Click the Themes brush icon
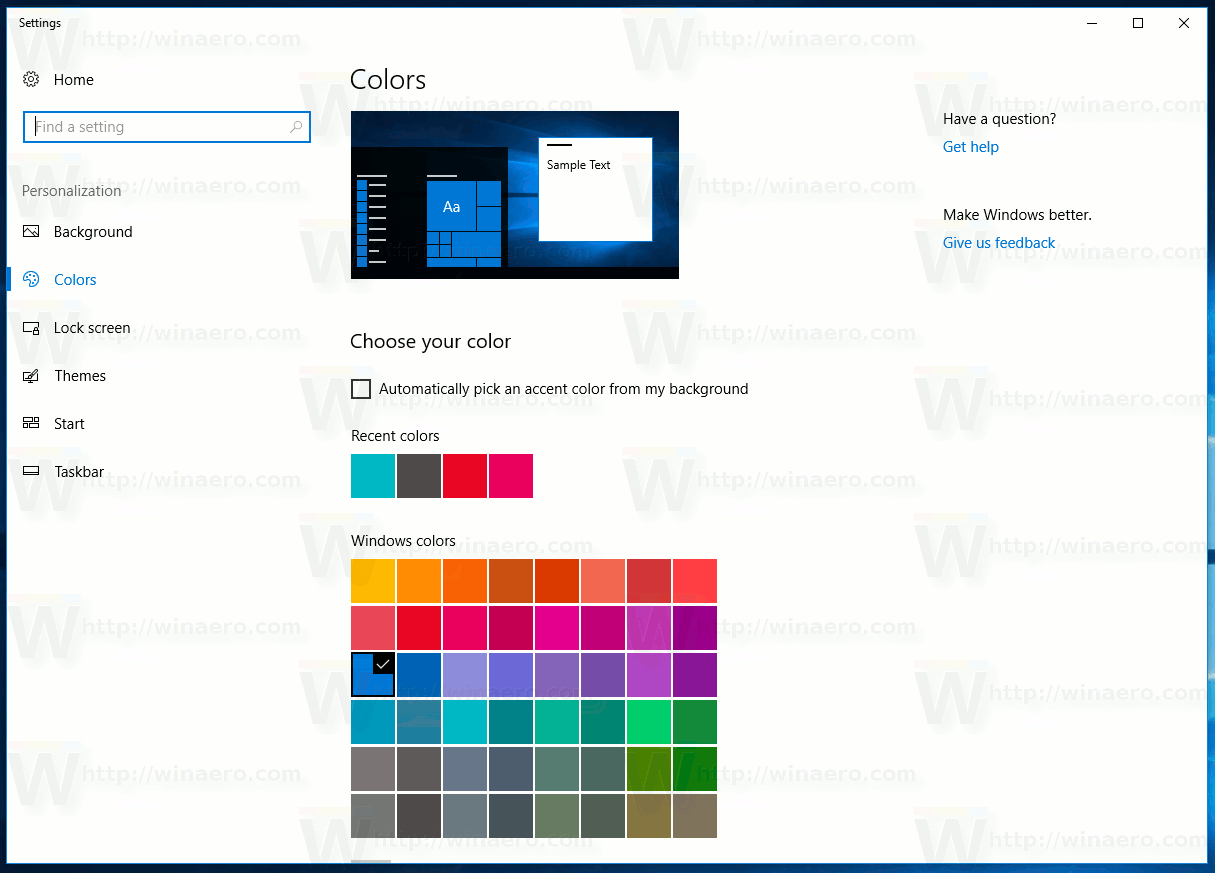 click(31, 376)
